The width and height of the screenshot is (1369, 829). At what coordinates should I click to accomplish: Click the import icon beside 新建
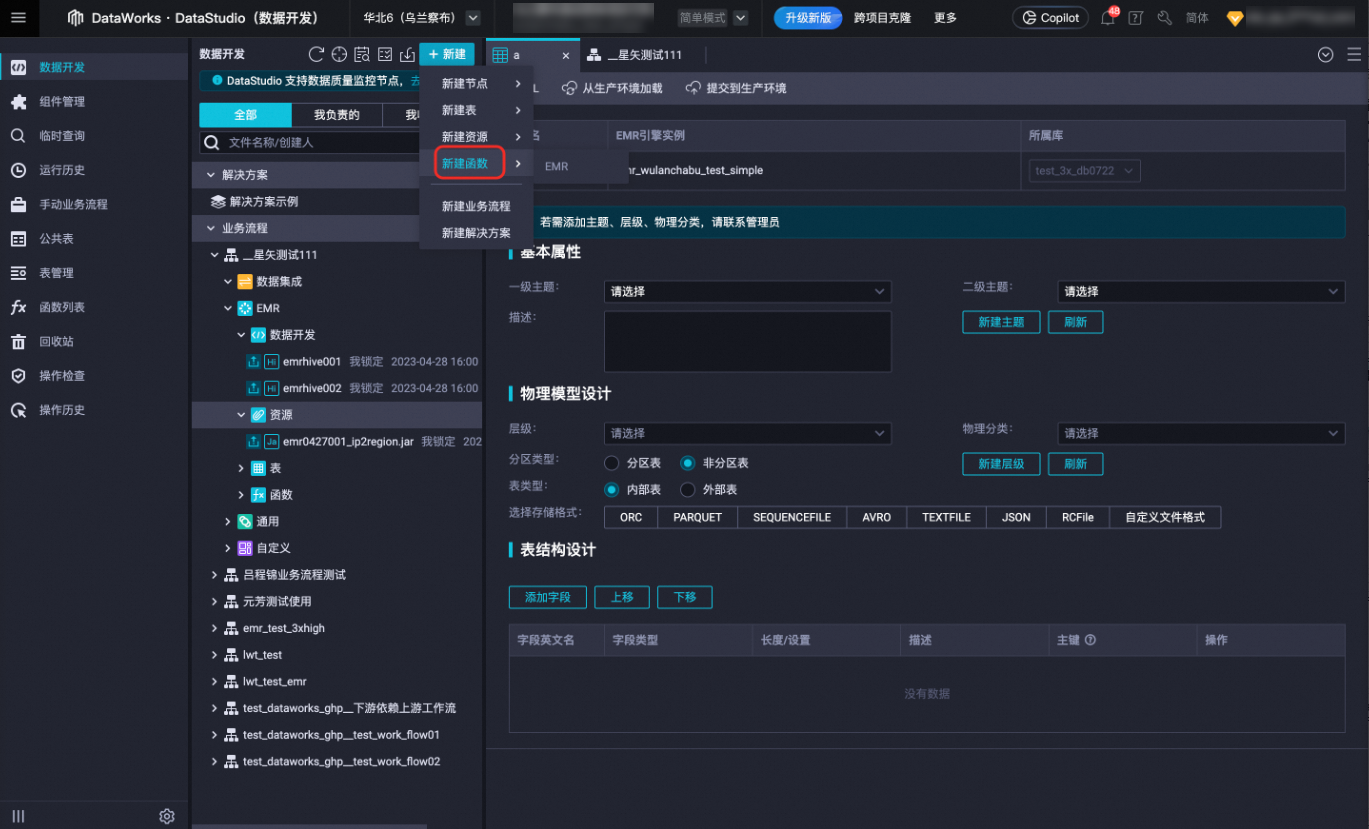click(407, 54)
